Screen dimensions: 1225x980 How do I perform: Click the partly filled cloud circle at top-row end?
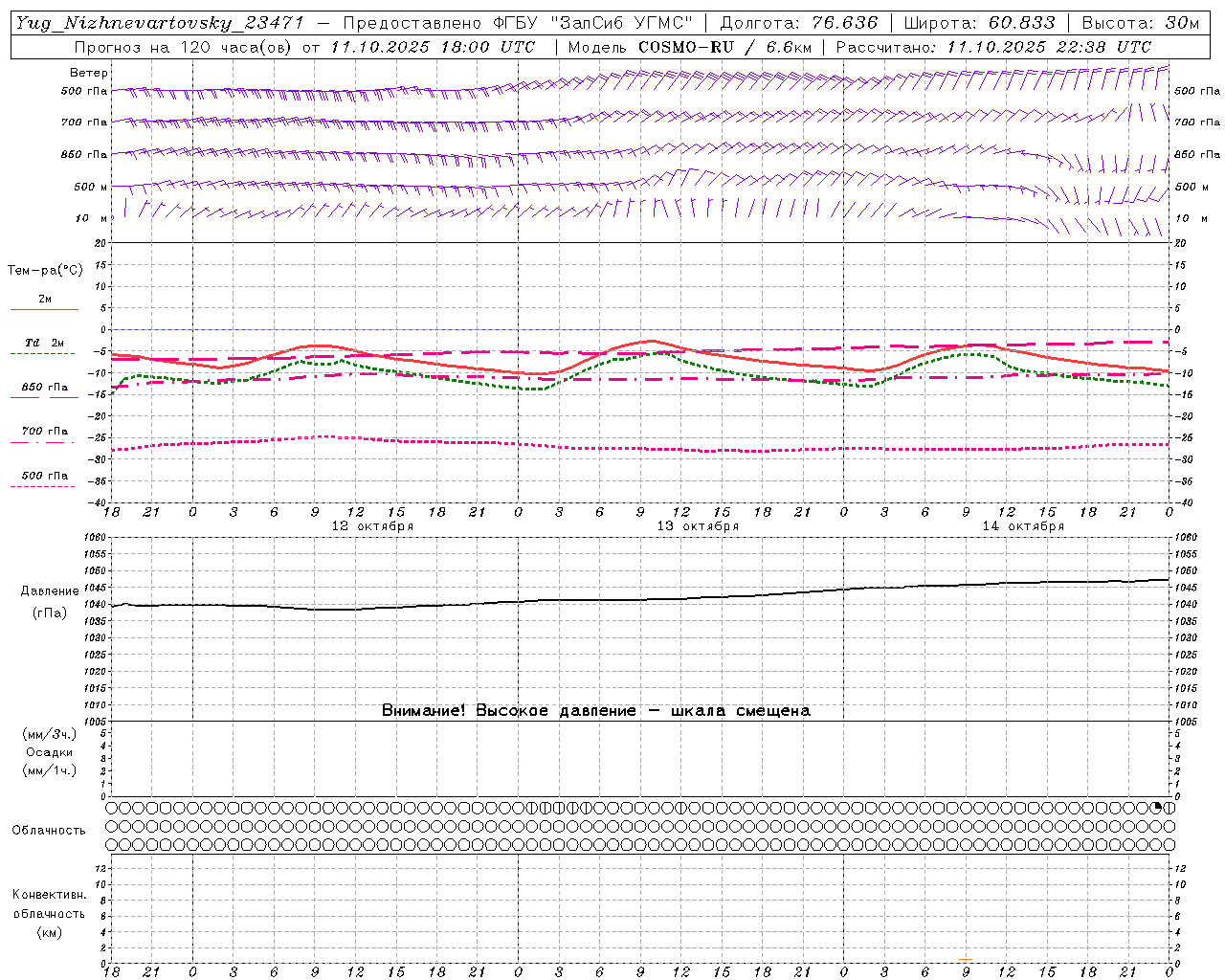1157,808
